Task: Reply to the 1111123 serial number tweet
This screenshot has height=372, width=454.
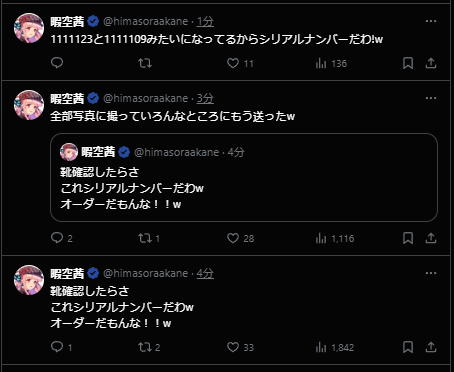Action: [57, 63]
